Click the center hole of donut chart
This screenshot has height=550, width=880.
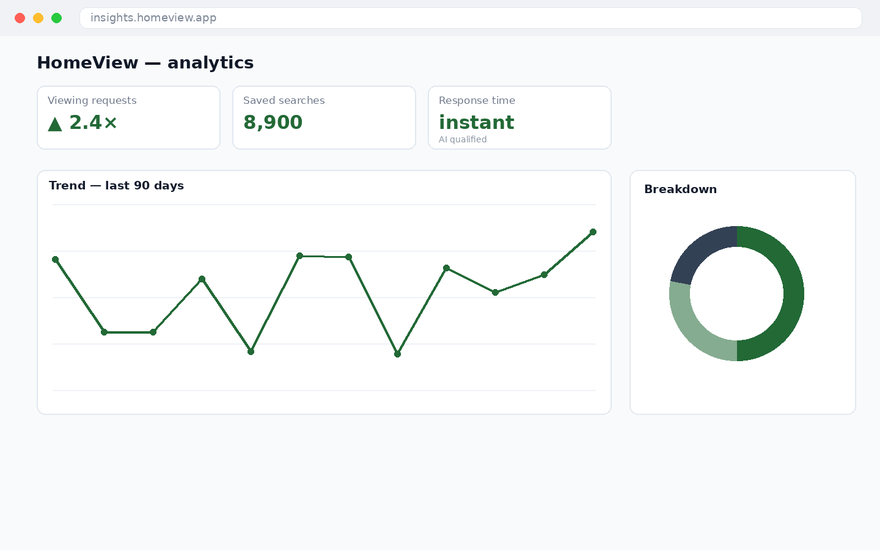pos(736,294)
